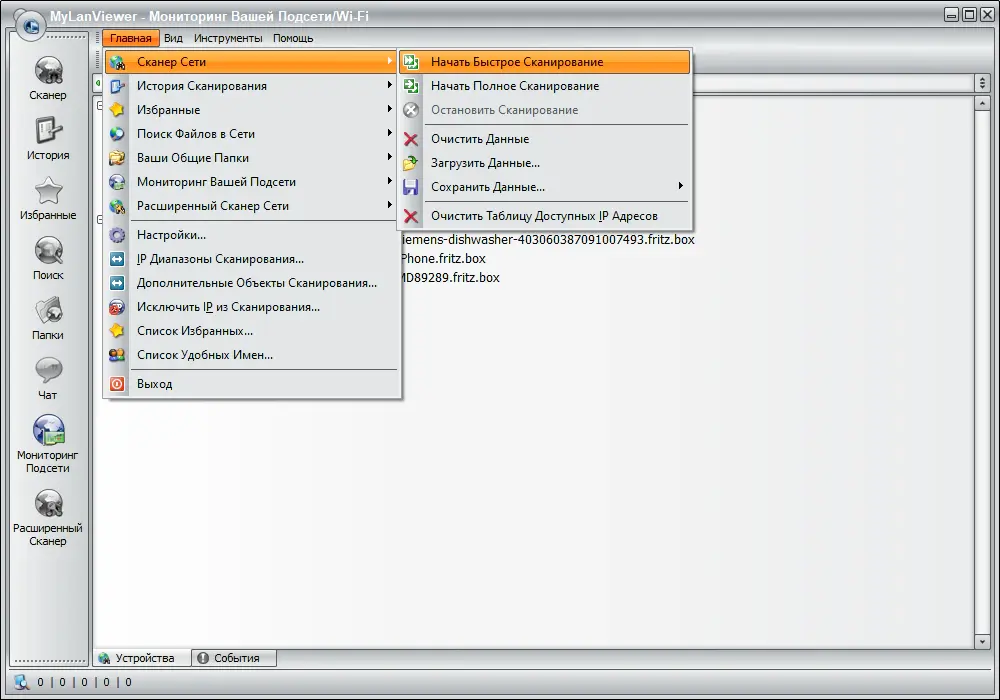Click the Сохранить Данные floppy icon

(411, 187)
